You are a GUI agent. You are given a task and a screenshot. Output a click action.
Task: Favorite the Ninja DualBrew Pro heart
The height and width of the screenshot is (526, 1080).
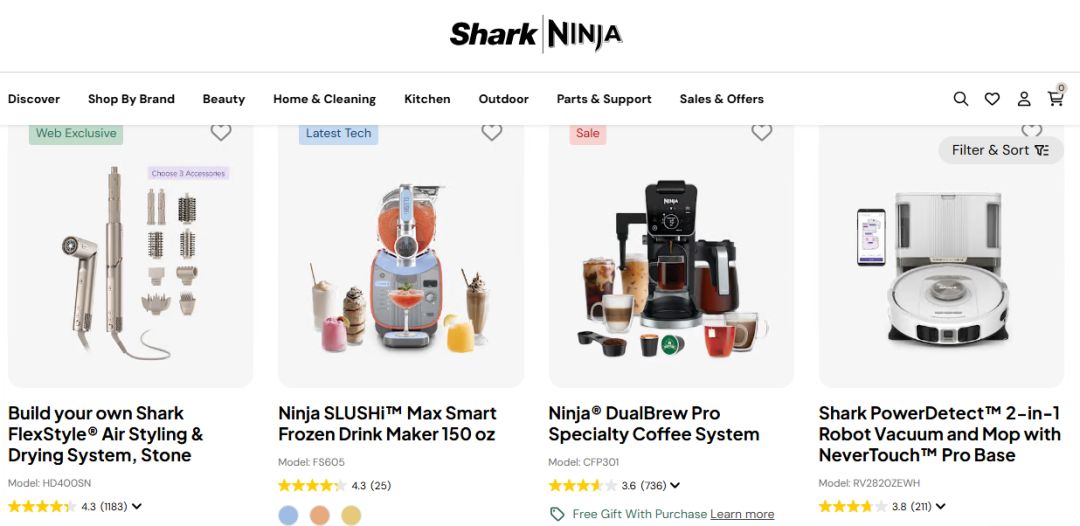[762, 132]
